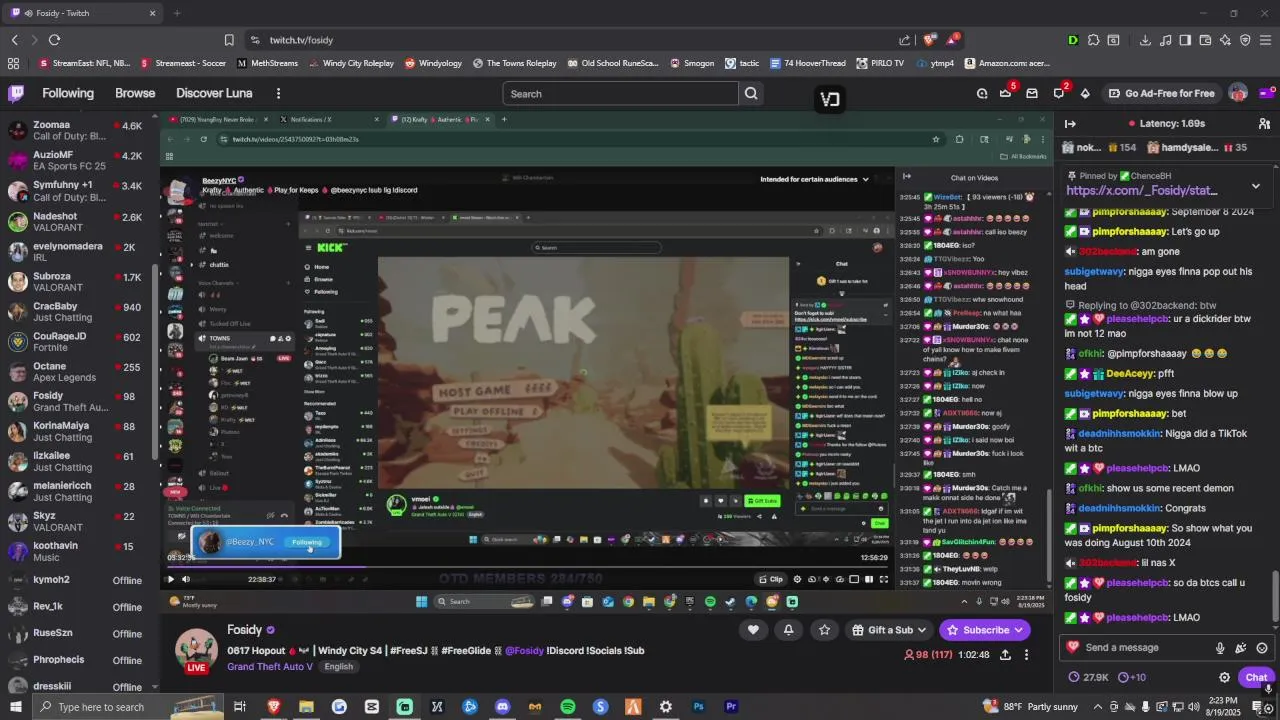Image resolution: width=1280 pixels, height=720 pixels.
Task: Toggle the Brave sidebar panel
Action: click(x=1185, y=40)
